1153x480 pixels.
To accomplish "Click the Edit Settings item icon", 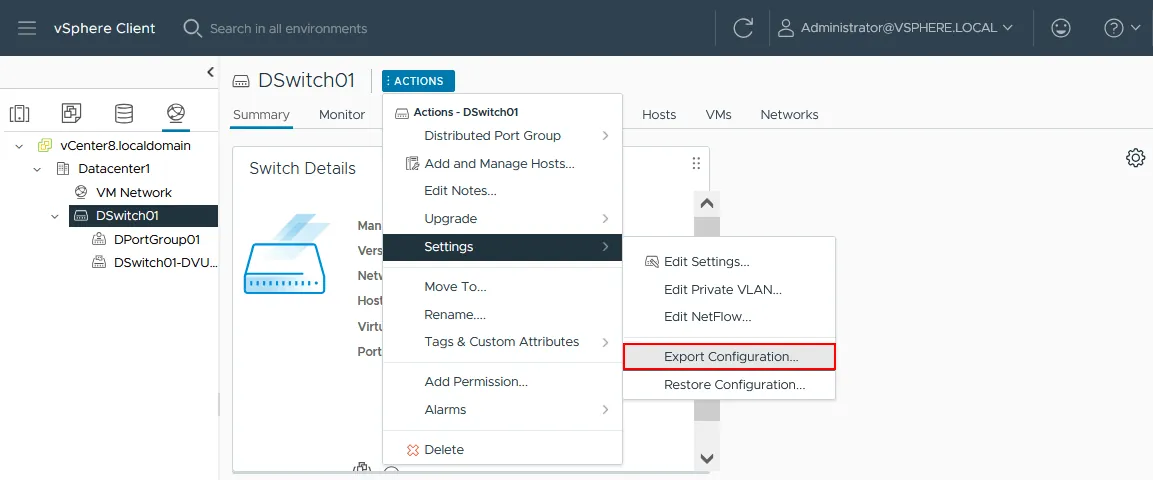I will (652, 262).
